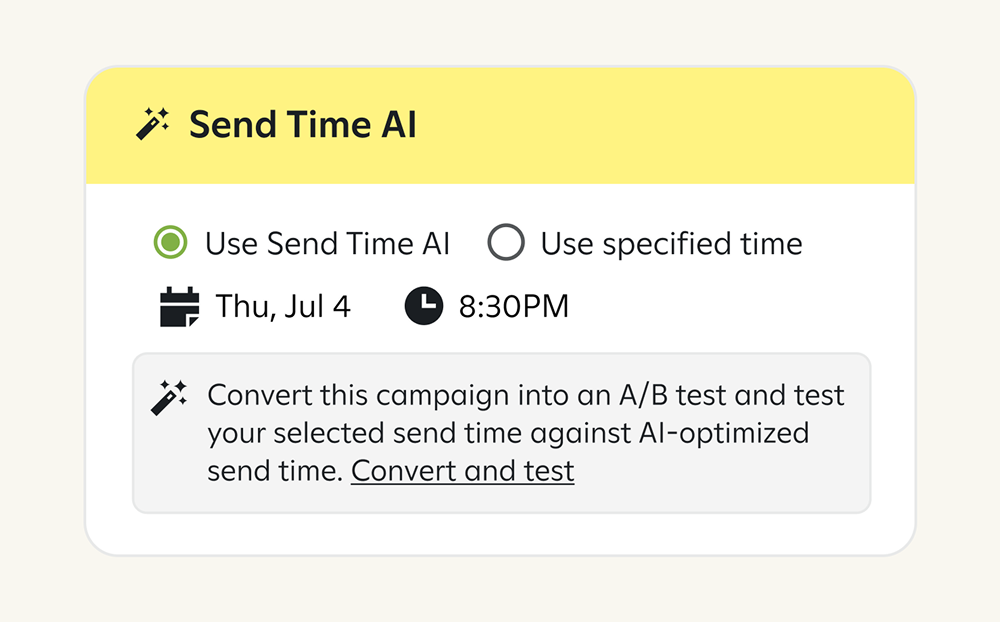Click the 'Use Send Time AI' label text
Viewport: 1000px width, 622px height.
click(x=327, y=244)
